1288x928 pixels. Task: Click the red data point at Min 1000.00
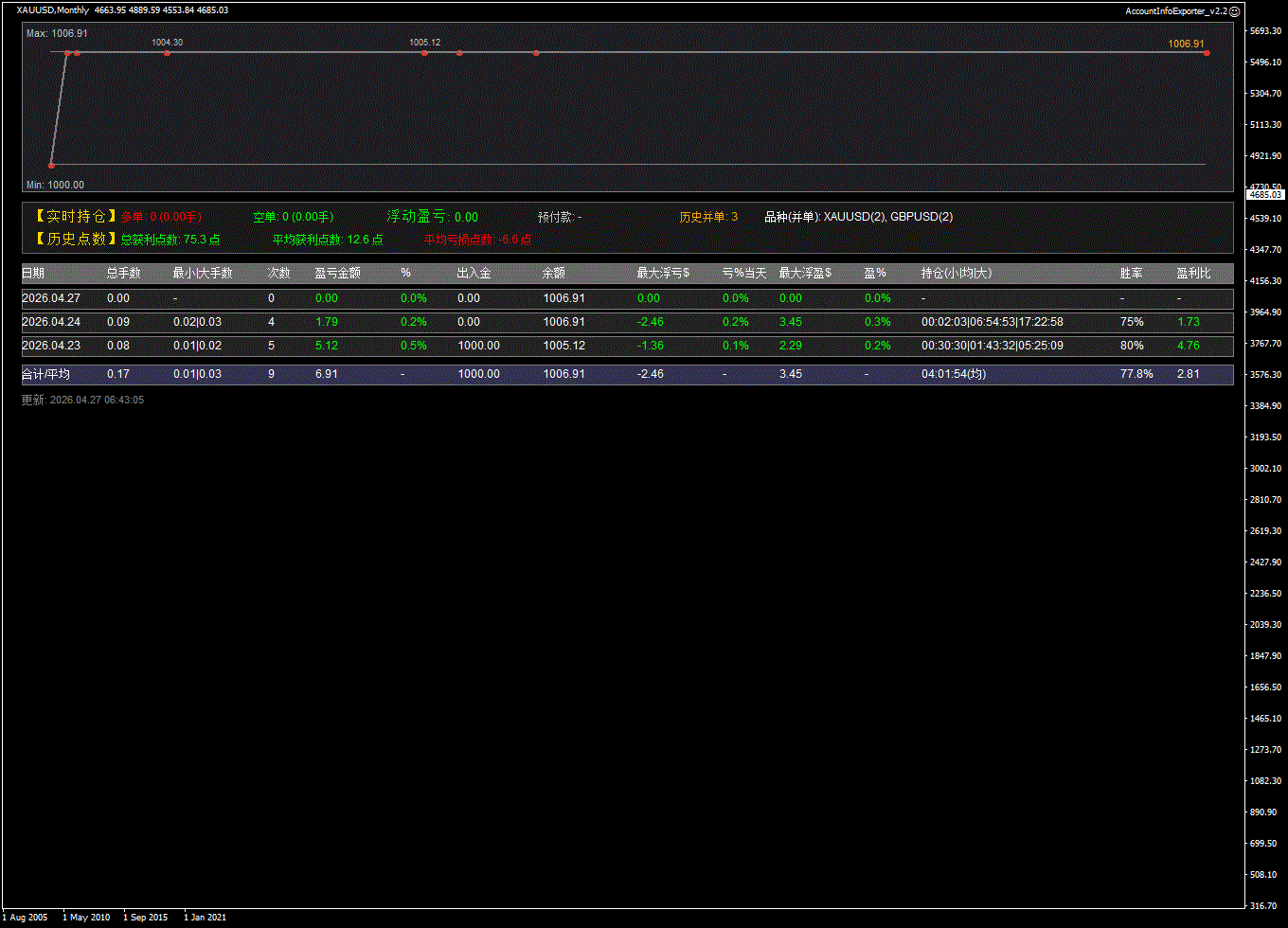point(51,166)
